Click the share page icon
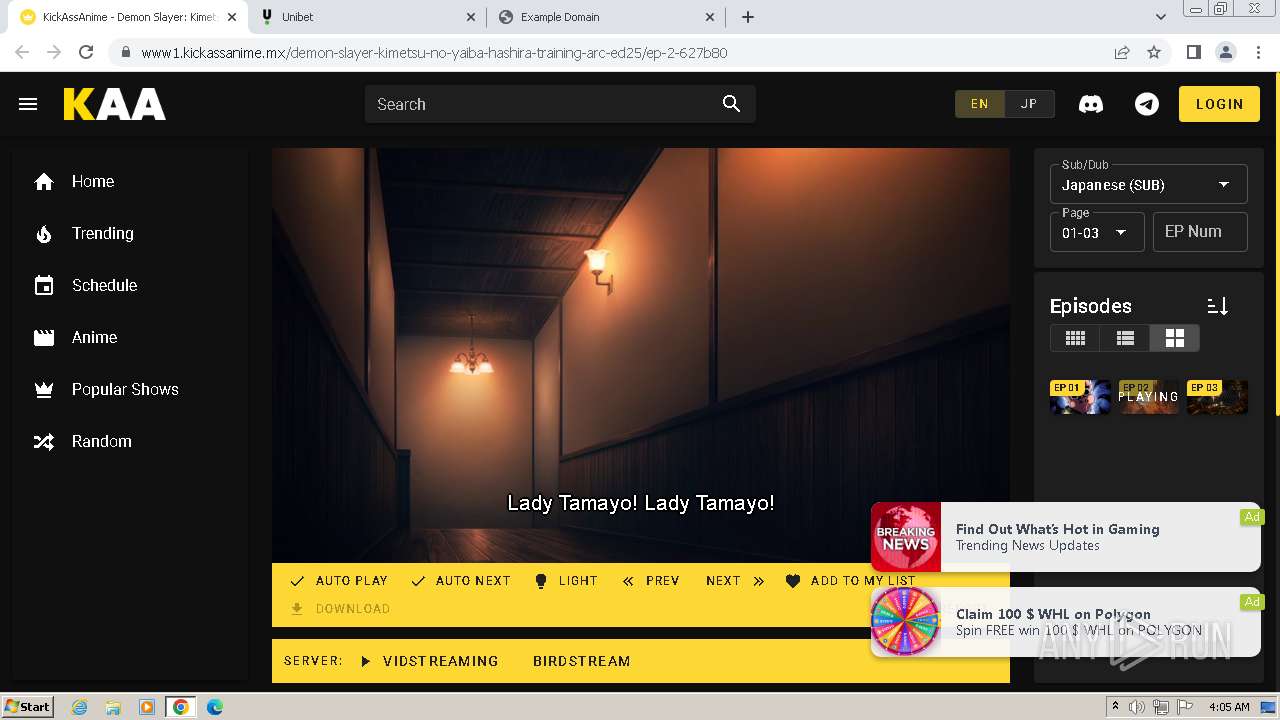Screen dimensions: 1280x720 [x=1122, y=52]
